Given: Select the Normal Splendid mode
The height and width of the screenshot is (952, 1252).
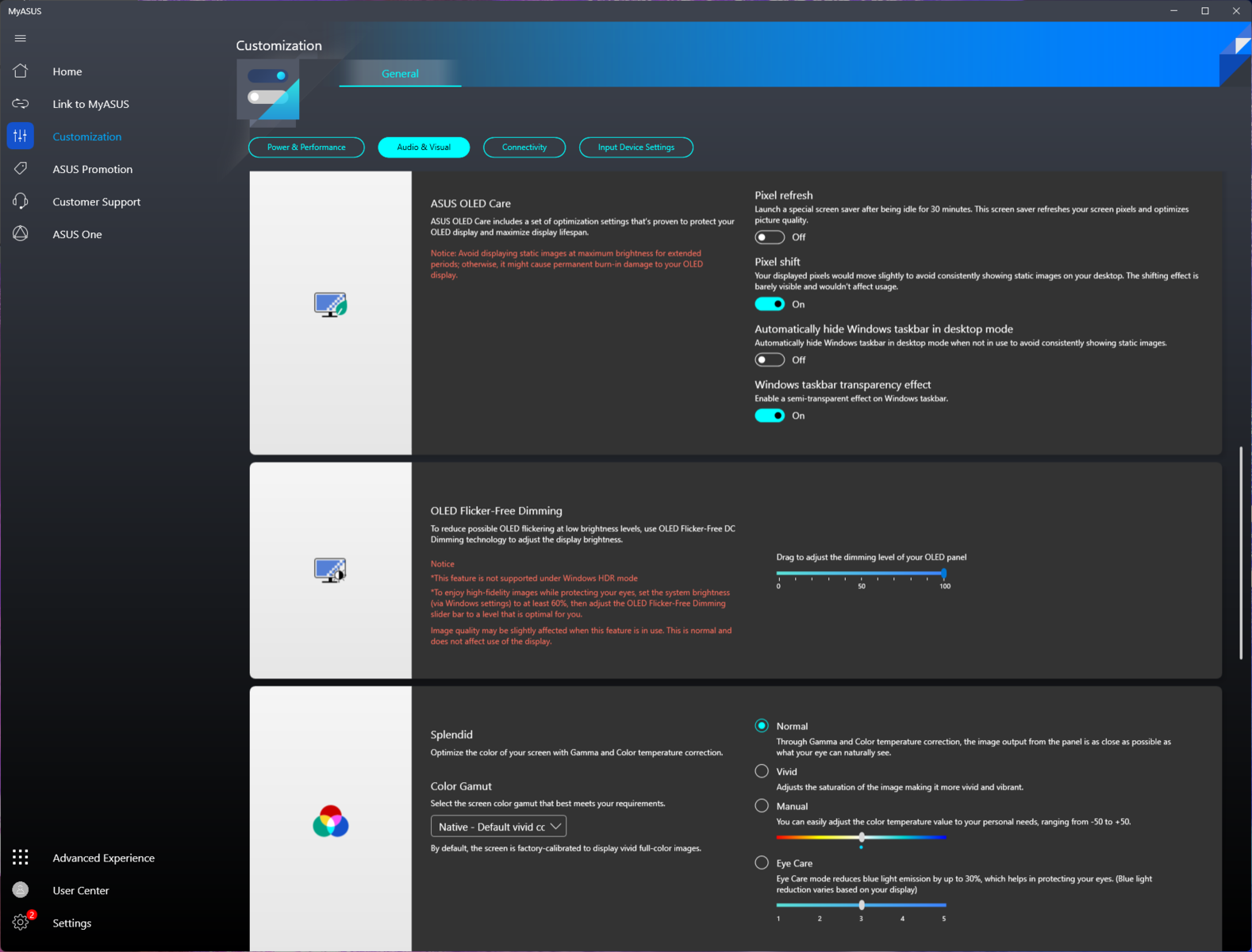Looking at the screenshot, I should click(x=762, y=725).
